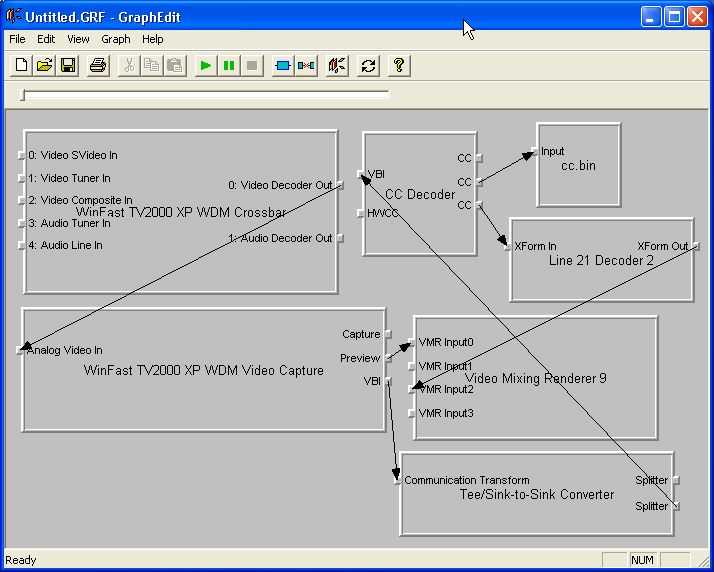Click the New graph toolbar icon
714x572 pixels.
[21, 66]
